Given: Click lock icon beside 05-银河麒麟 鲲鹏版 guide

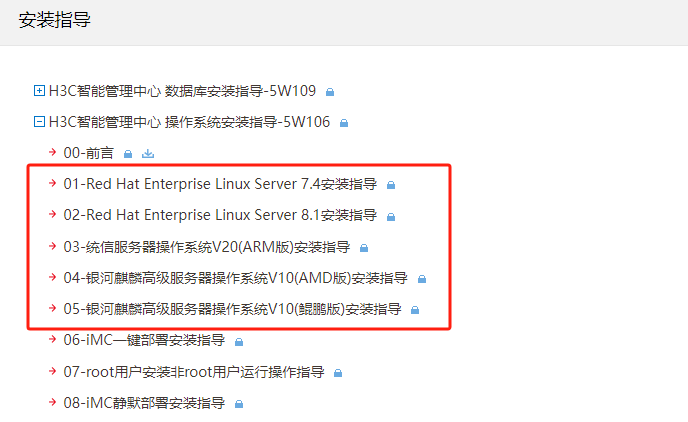Looking at the screenshot, I should click(415, 310).
